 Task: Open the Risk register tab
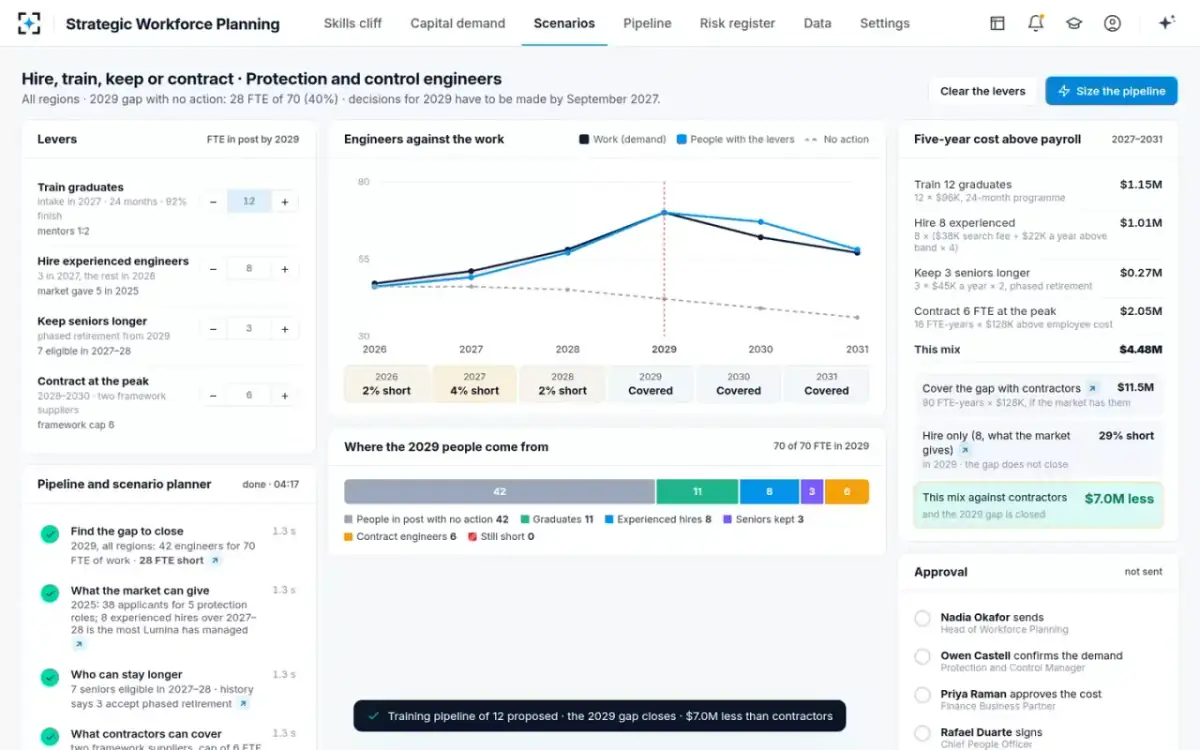point(737,23)
